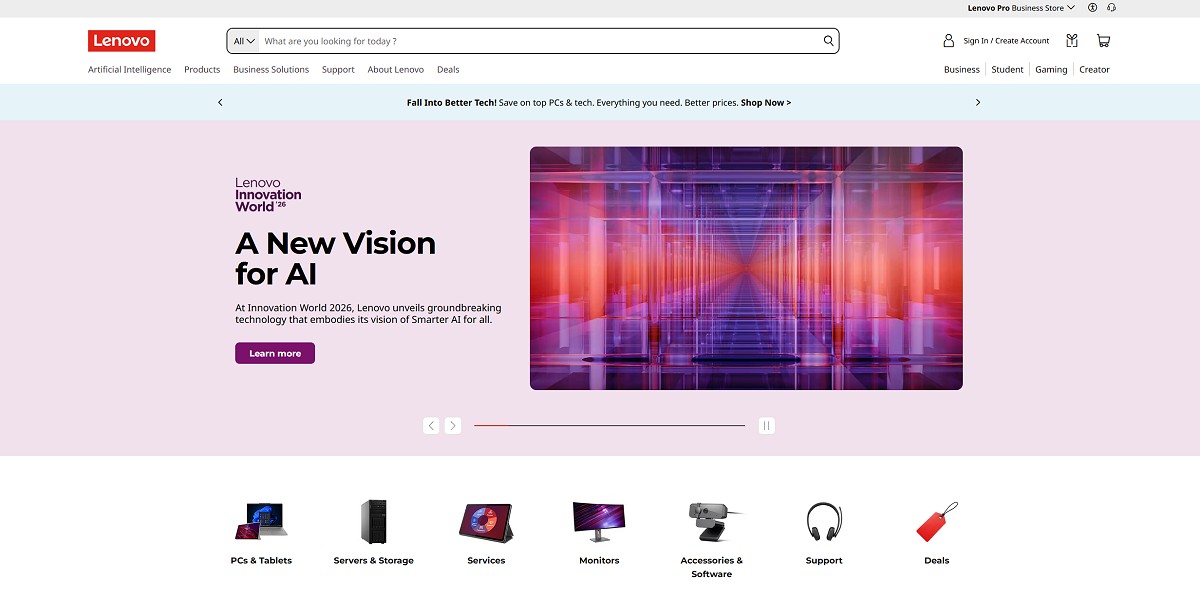Screen dimensions: 1200x601
Task: Show next promo banner message
Action: (978, 102)
